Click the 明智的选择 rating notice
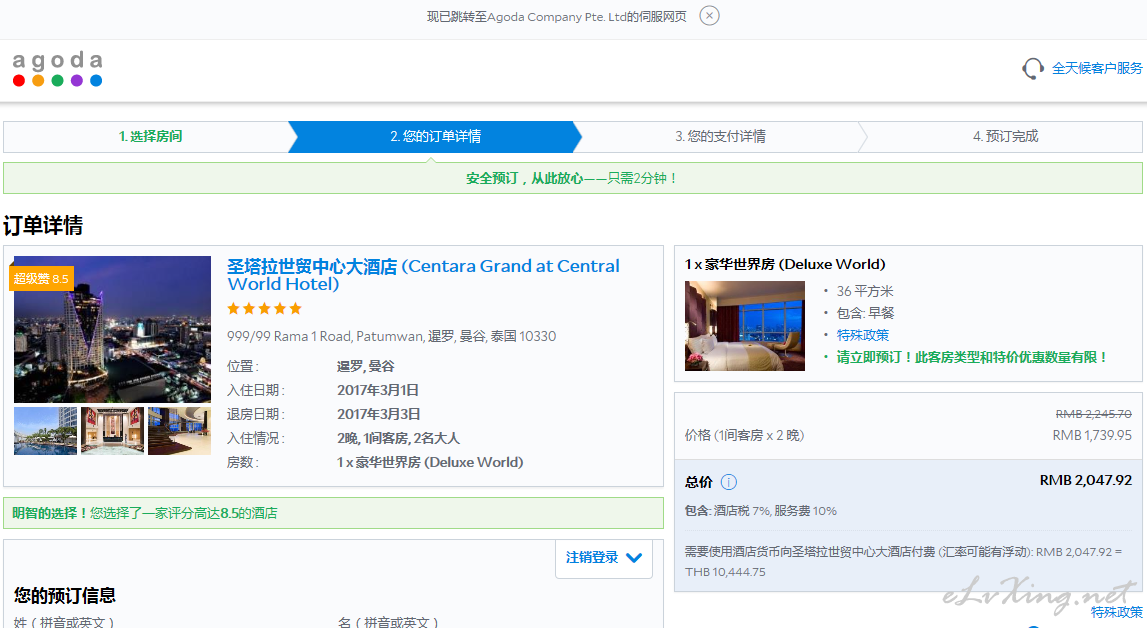Viewport: 1147px width, 628px height. coord(334,513)
